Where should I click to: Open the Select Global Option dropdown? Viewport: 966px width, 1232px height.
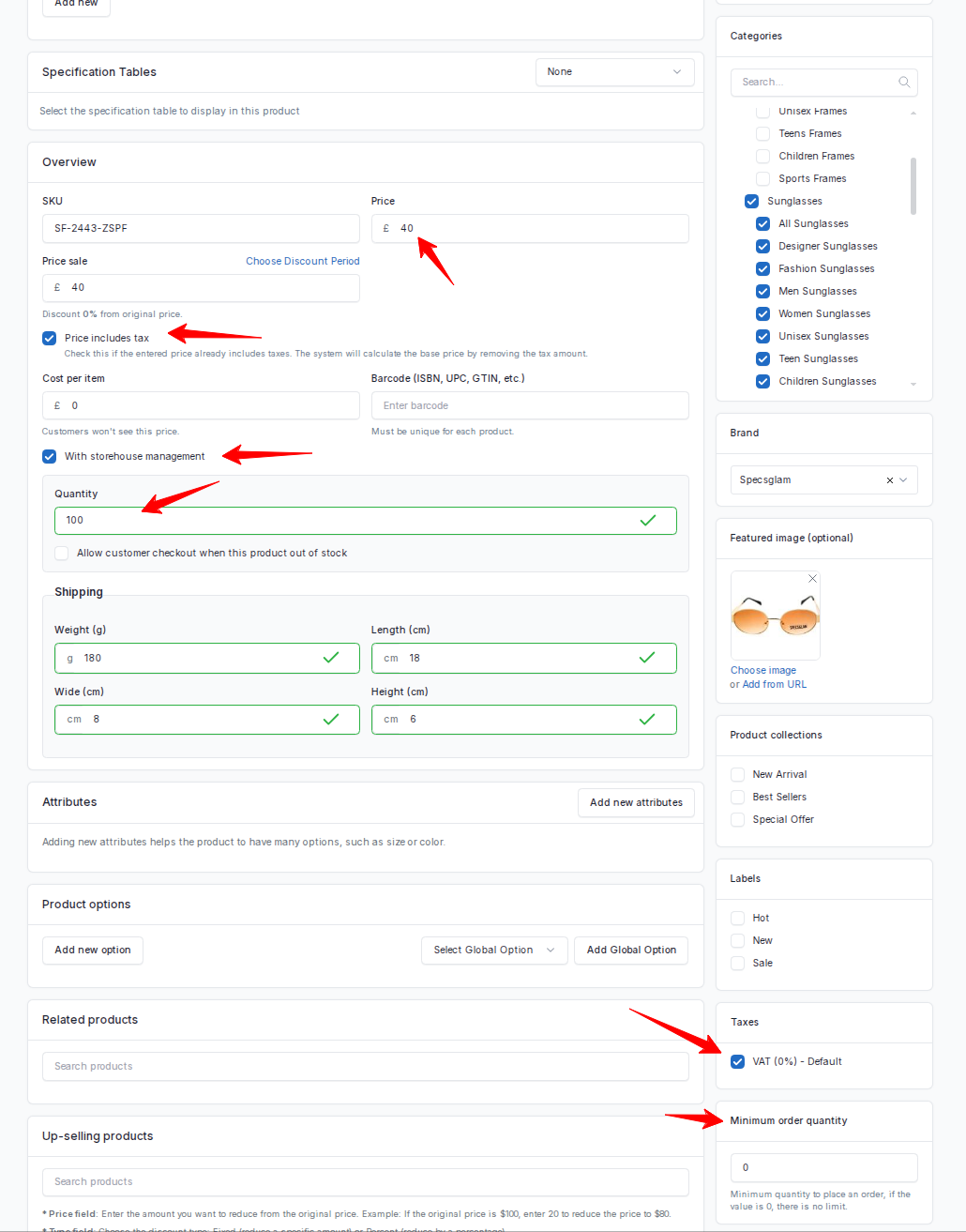494,951
